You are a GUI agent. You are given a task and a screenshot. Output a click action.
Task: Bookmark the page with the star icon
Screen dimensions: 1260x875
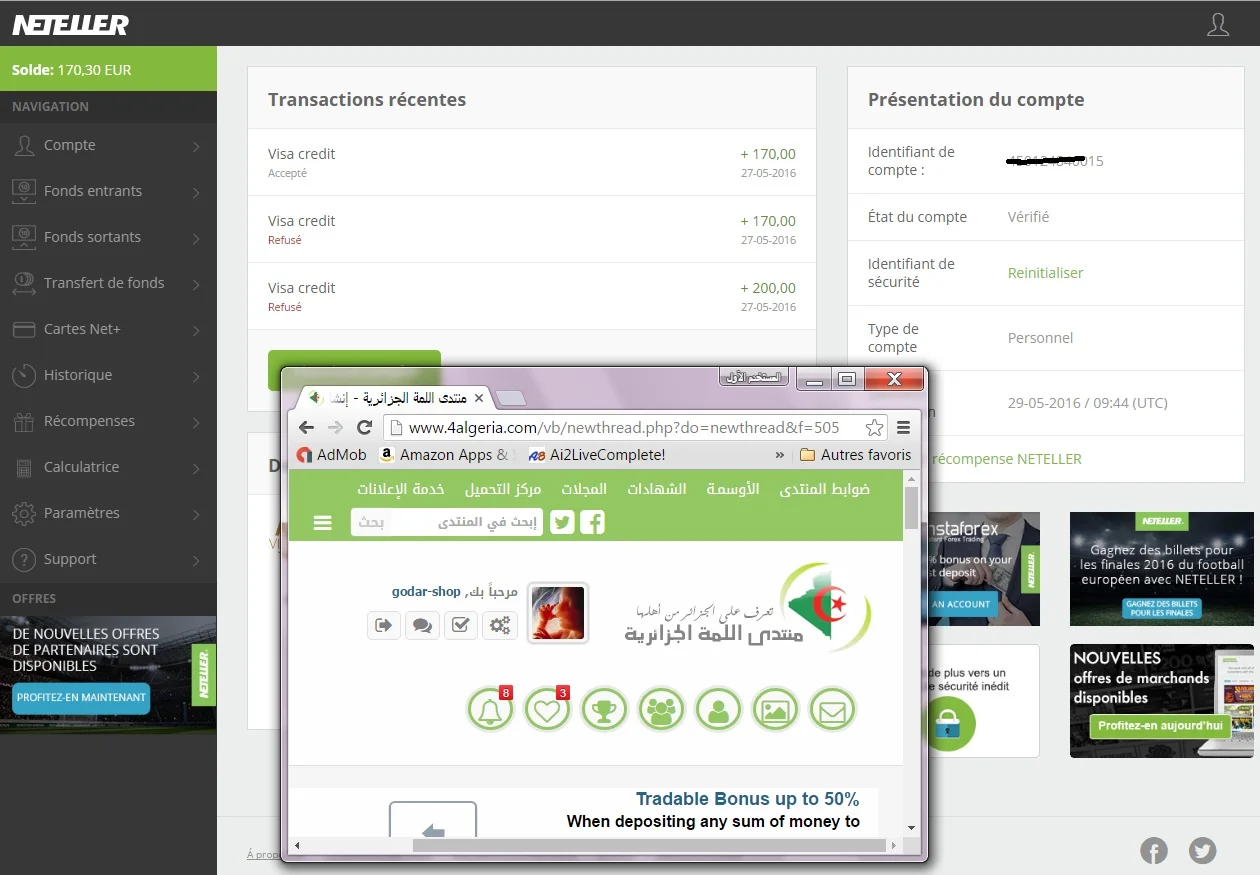874,428
